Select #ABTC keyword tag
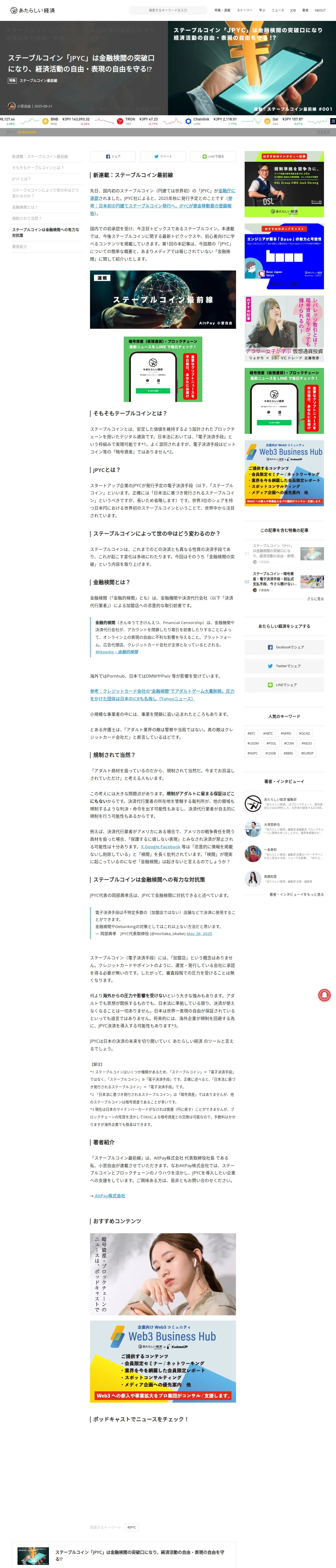 click(268, 734)
